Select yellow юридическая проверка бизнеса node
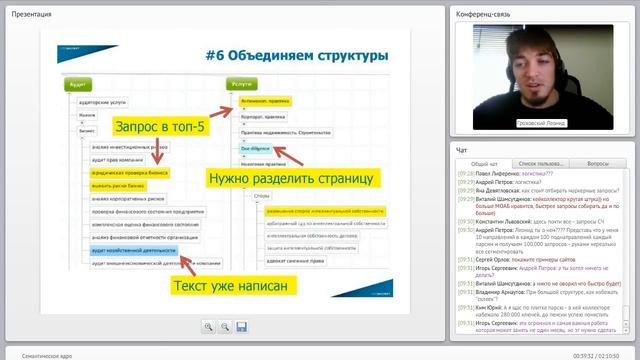640x360 pixels. tap(130, 173)
